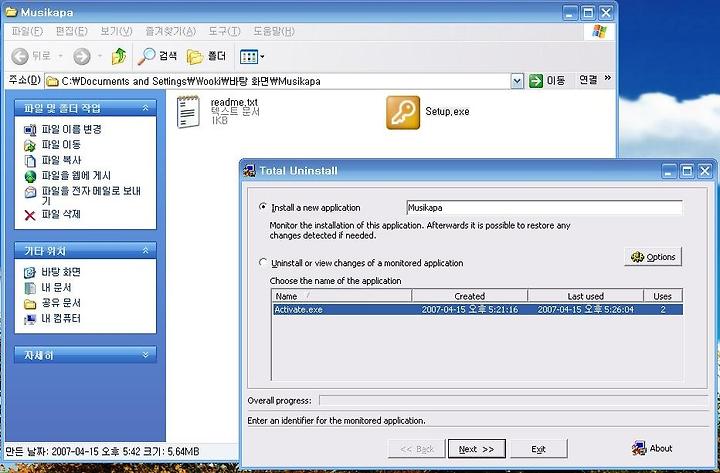The width and height of the screenshot is (720, 473).
Task: Open the Help menu (도움말)
Action: pos(274,31)
